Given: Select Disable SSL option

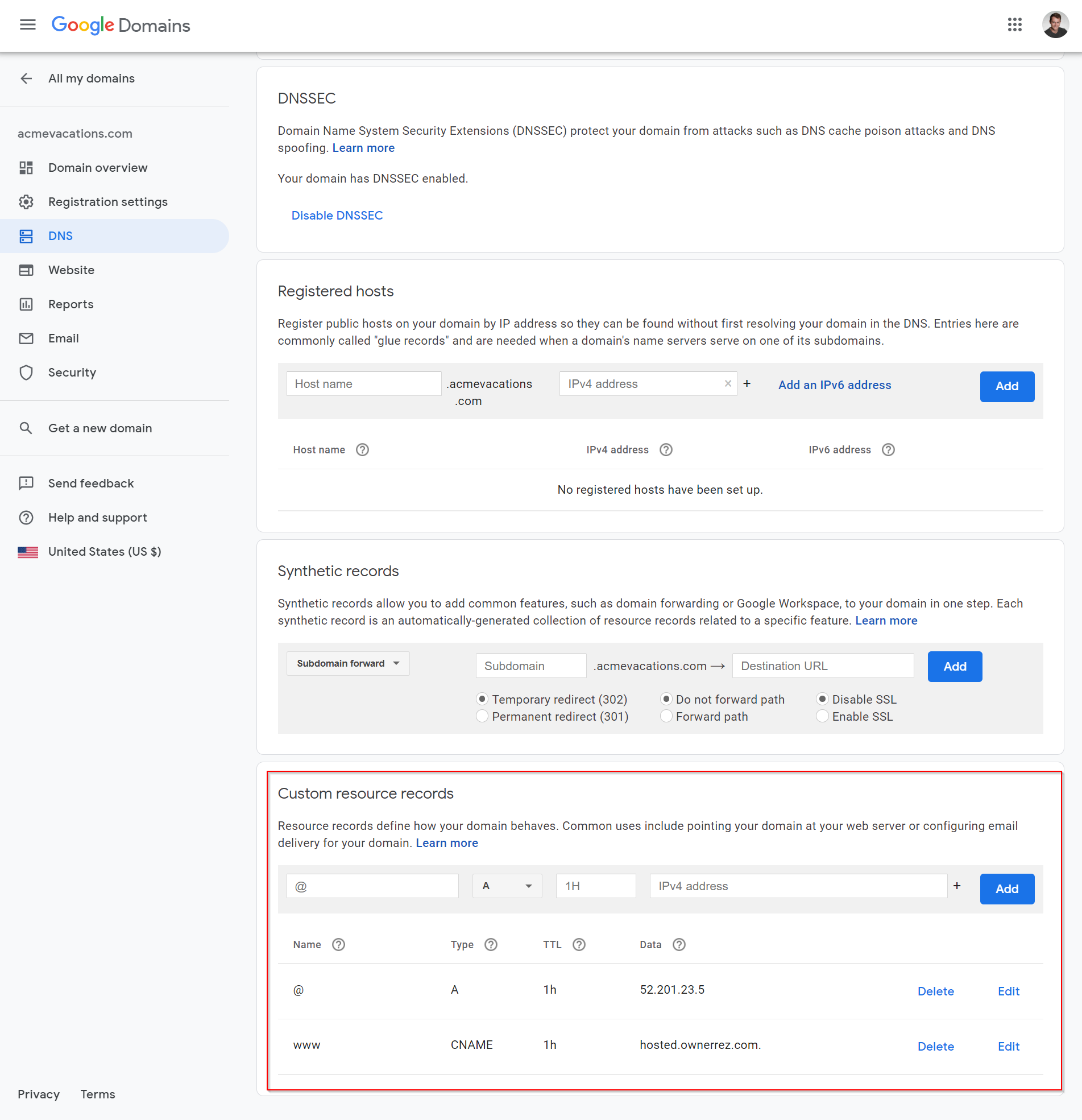Looking at the screenshot, I should pos(822,699).
